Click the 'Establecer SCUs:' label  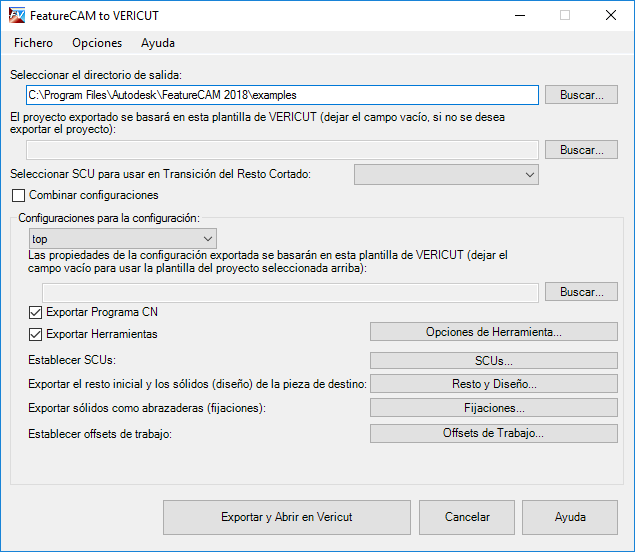click(x=72, y=360)
